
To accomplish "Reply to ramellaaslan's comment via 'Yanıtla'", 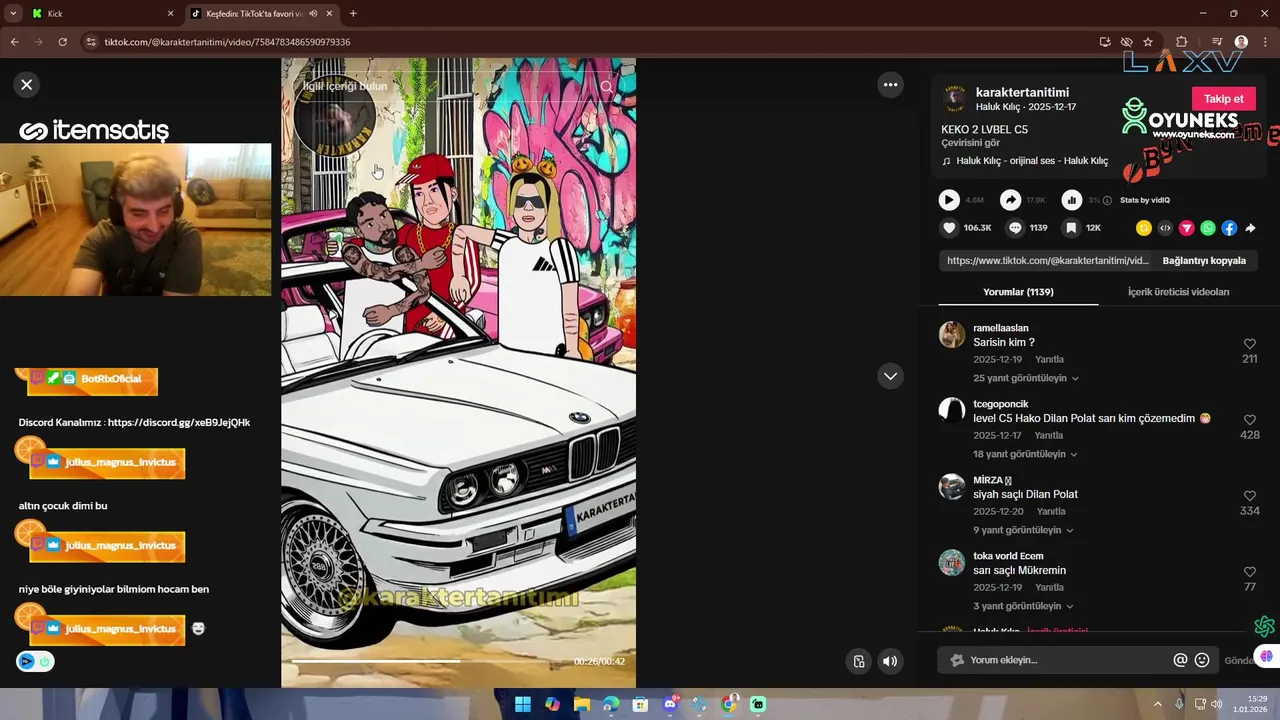I will 1049,359.
